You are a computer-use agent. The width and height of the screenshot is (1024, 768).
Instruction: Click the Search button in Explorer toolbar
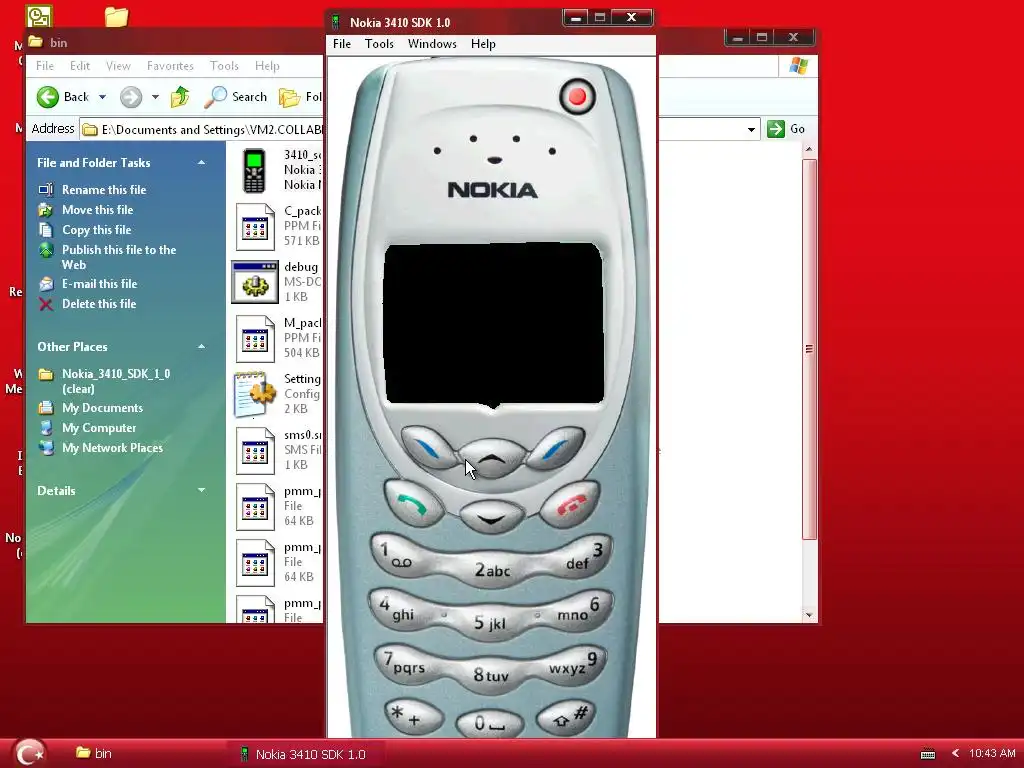click(236, 97)
